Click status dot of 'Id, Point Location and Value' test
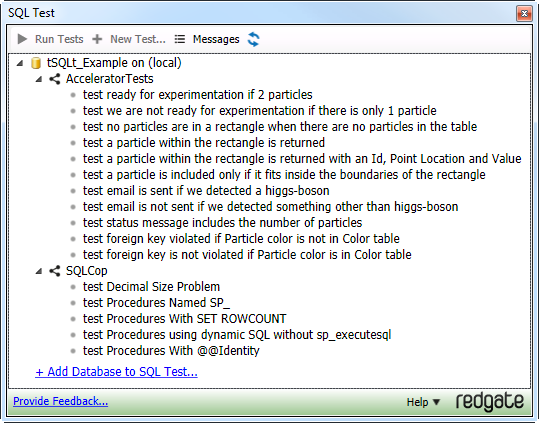The image size is (539, 423). tap(73, 159)
